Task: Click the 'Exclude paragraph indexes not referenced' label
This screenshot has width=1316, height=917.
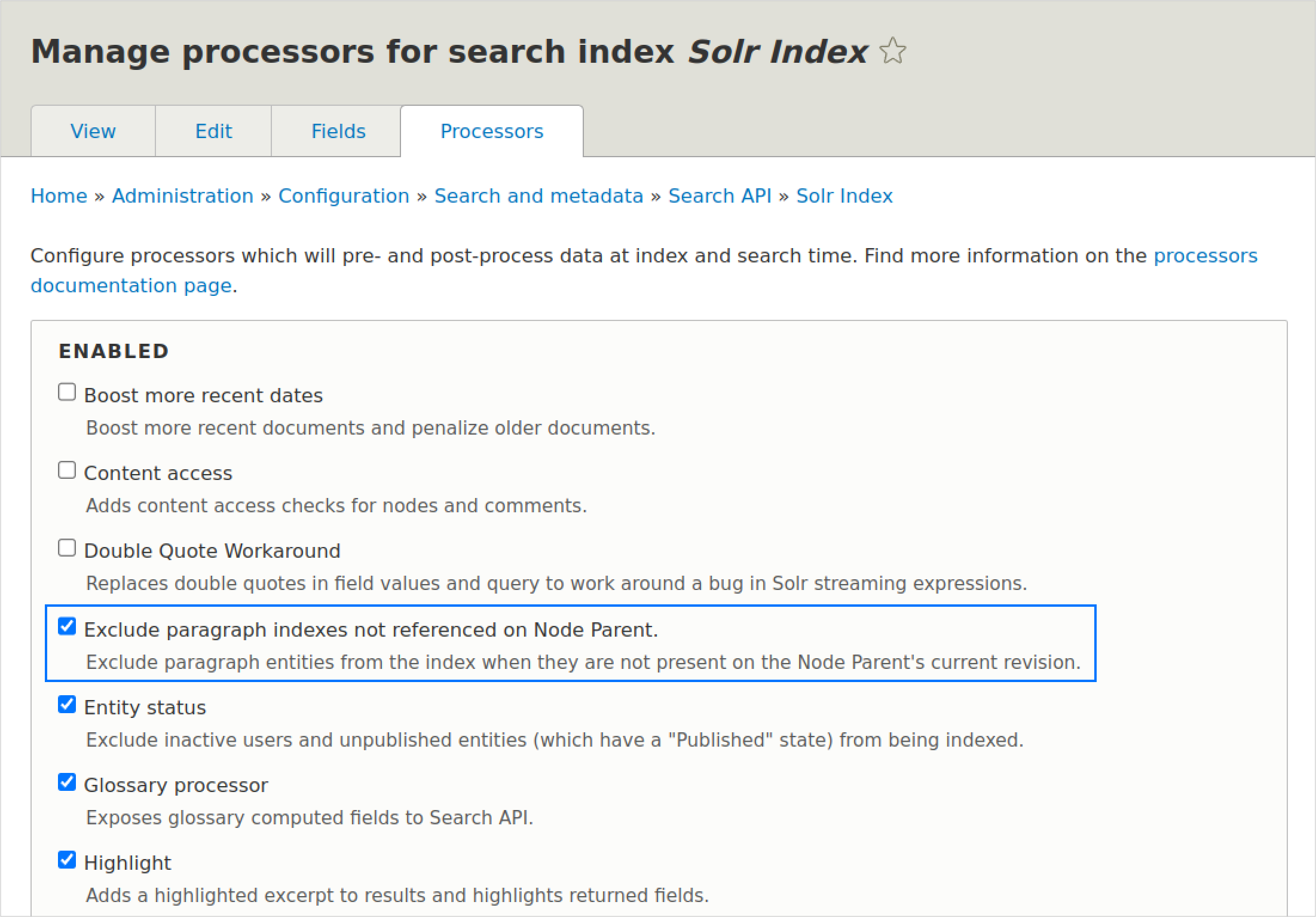Action: (x=371, y=630)
